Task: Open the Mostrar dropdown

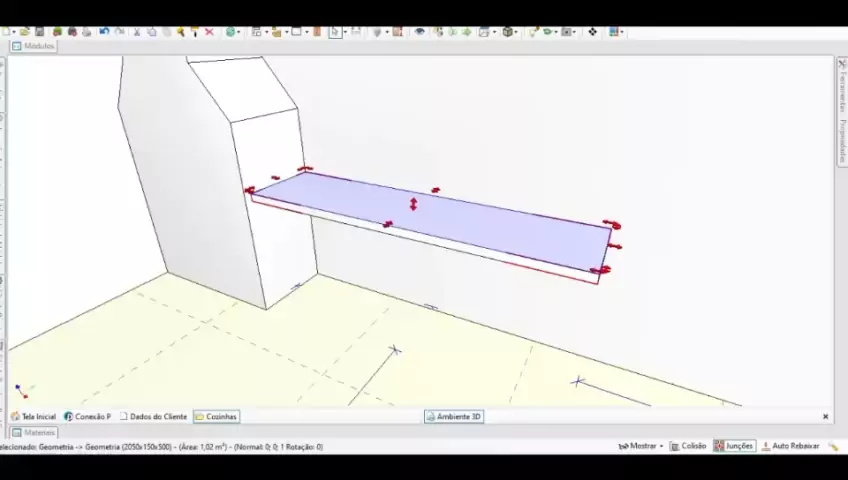Action: [x=640, y=446]
